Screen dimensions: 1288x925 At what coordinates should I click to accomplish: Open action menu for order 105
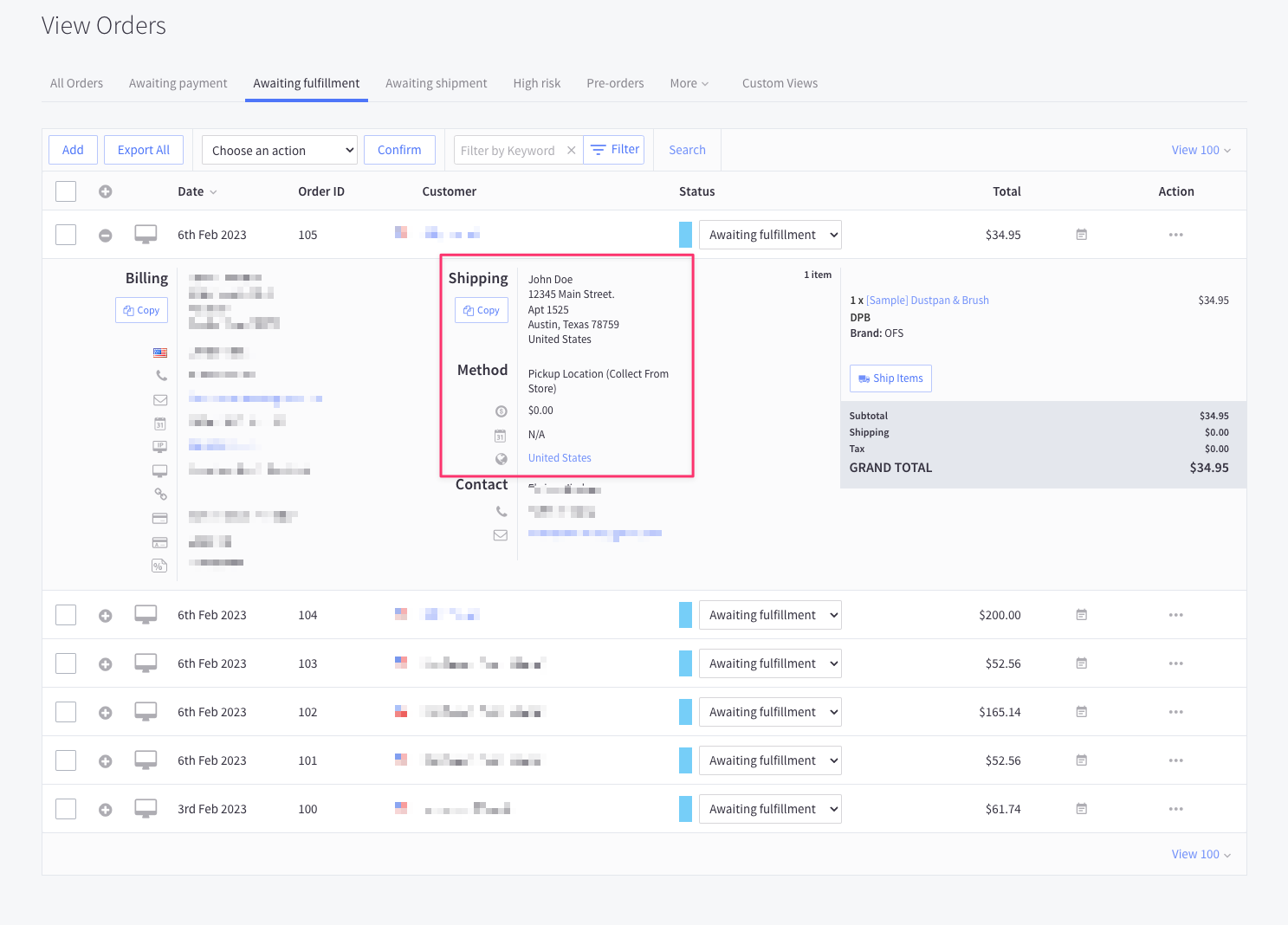point(1175,235)
